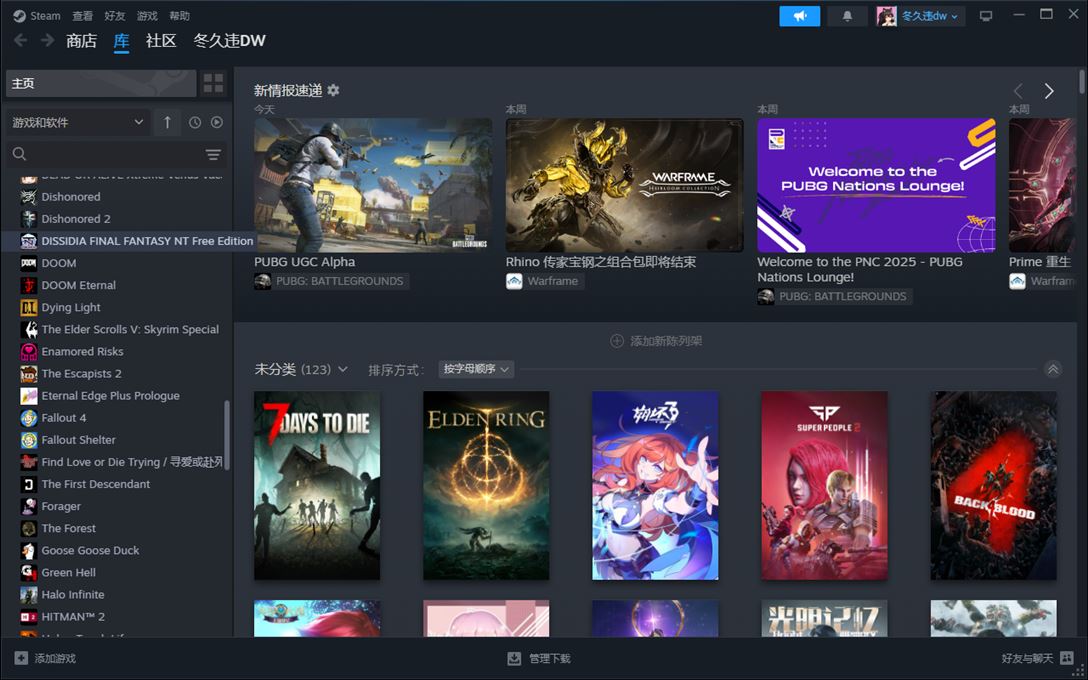Click the Goose Goose Duck icon

(x=28, y=551)
